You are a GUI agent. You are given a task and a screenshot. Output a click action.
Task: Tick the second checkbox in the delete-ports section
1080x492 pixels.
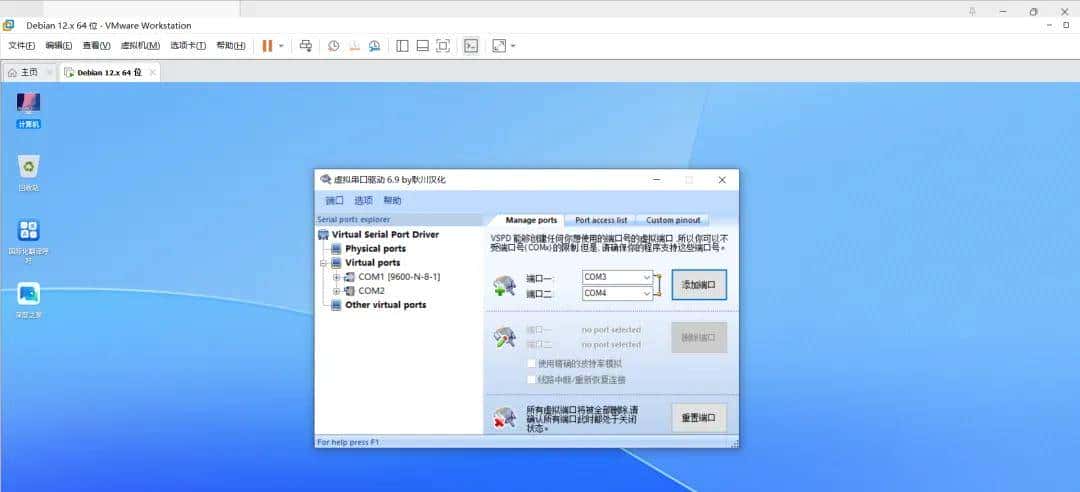[531, 379]
